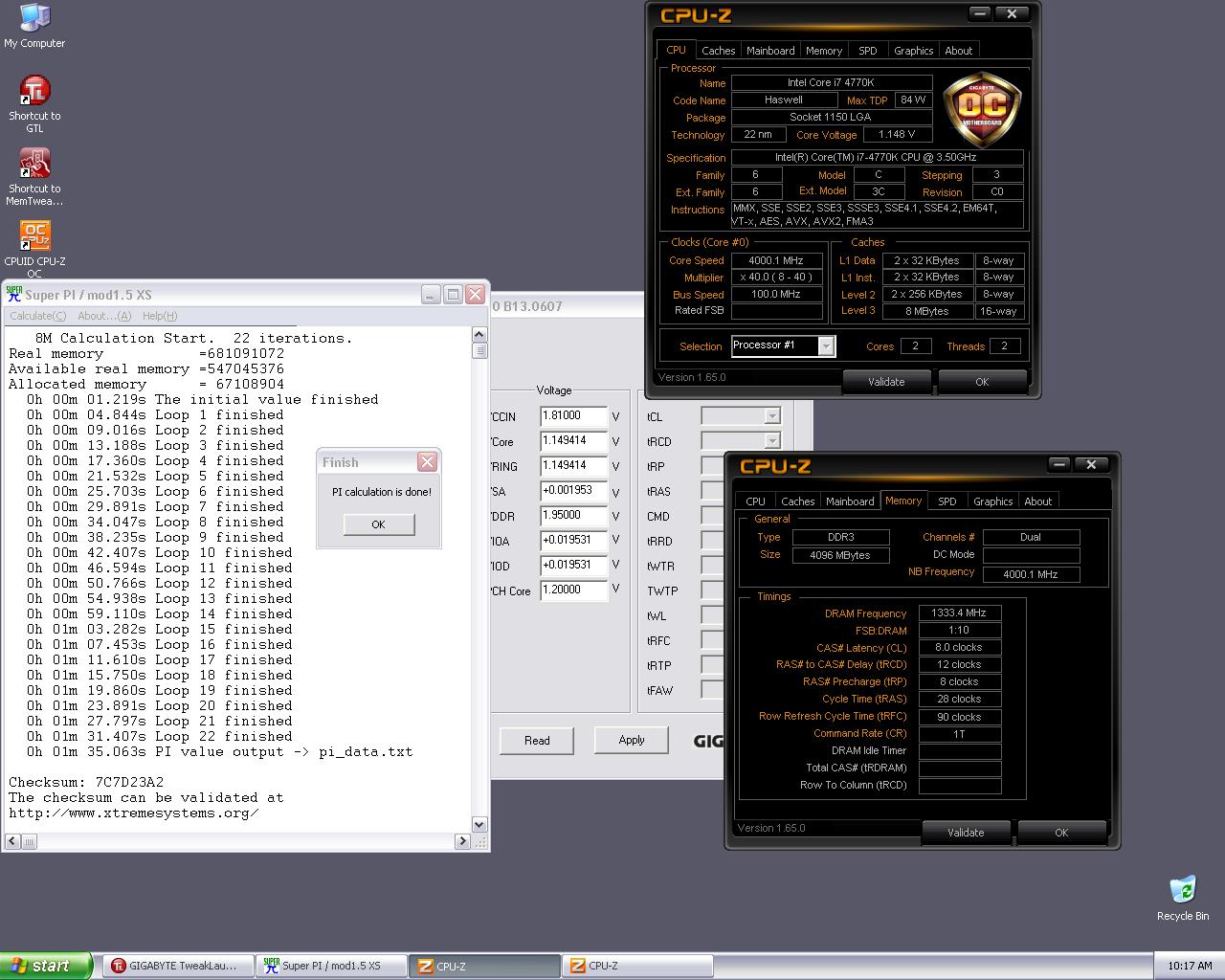Click the Super PI vertical scrollbar down arrow
The image size is (1225, 980).
(479, 824)
